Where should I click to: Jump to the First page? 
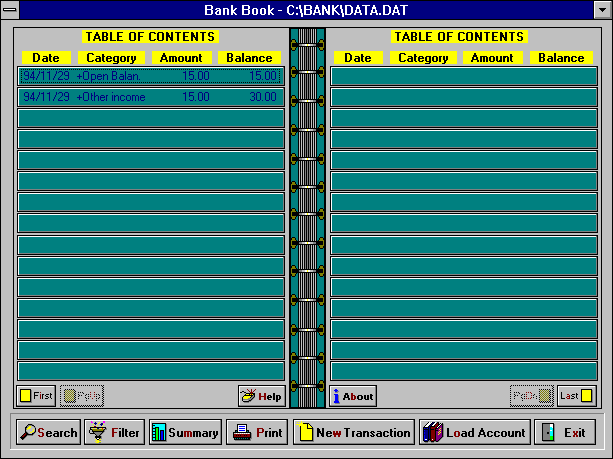[x=36, y=396]
